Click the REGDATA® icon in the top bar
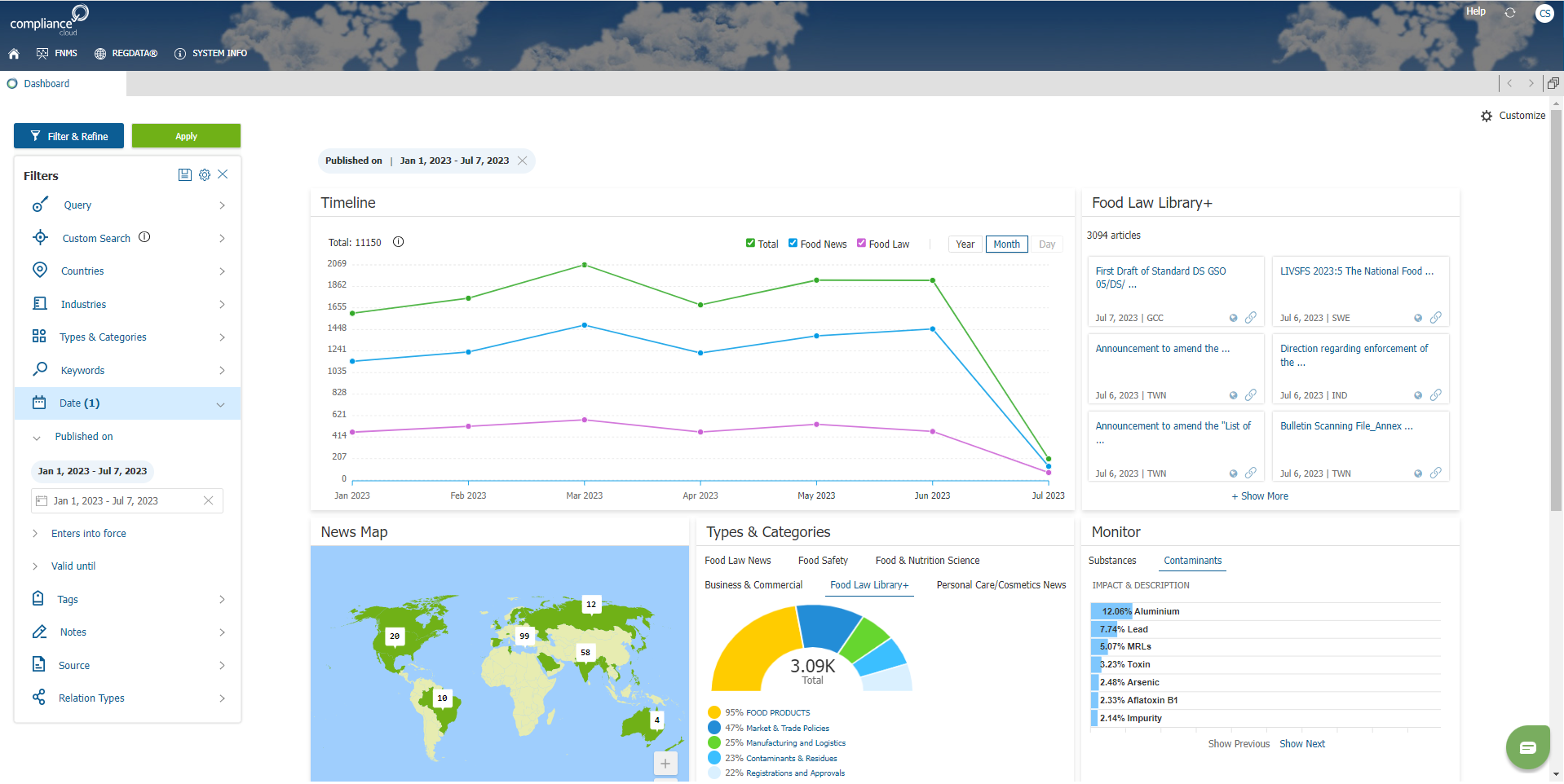 pyautogui.click(x=99, y=53)
